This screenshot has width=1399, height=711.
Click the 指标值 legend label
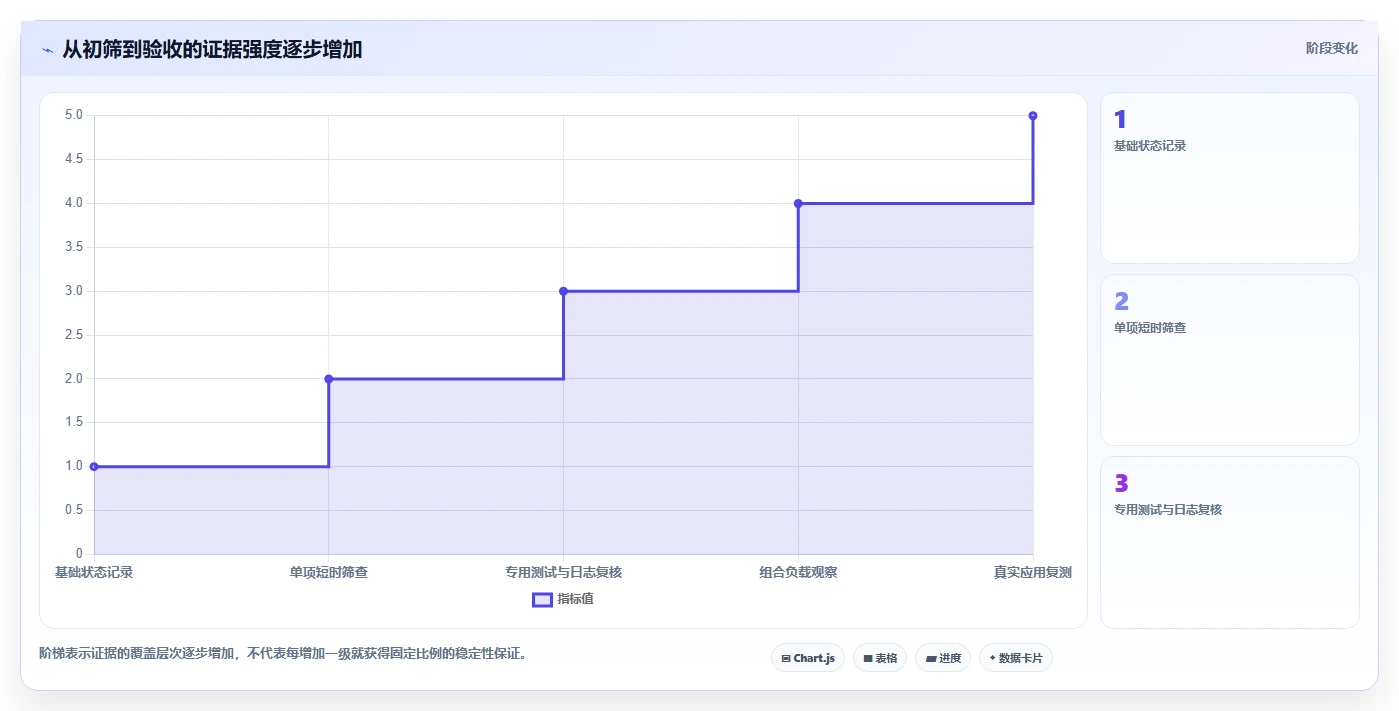coord(576,599)
